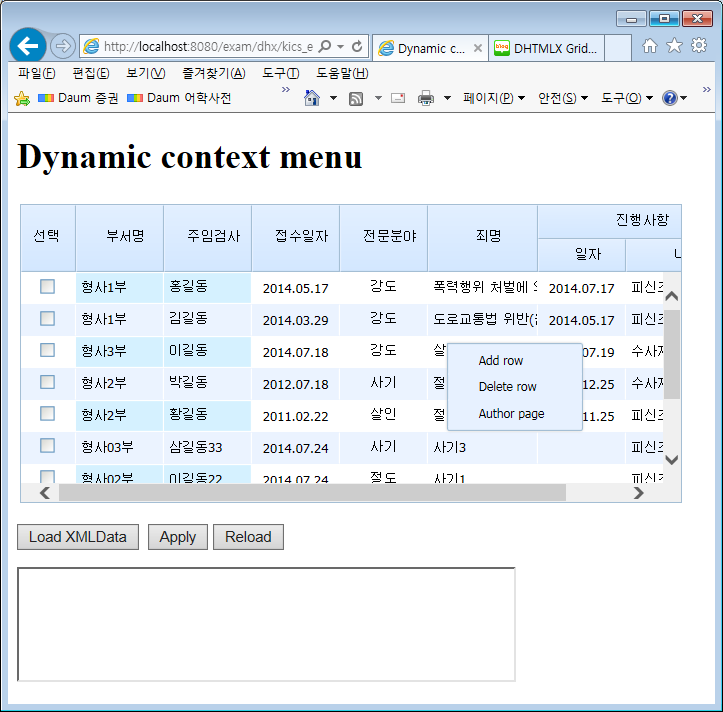Switch to the DHTMLX Grid tab
The height and width of the screenshot is (712, 723).
[x=546, y=48]
